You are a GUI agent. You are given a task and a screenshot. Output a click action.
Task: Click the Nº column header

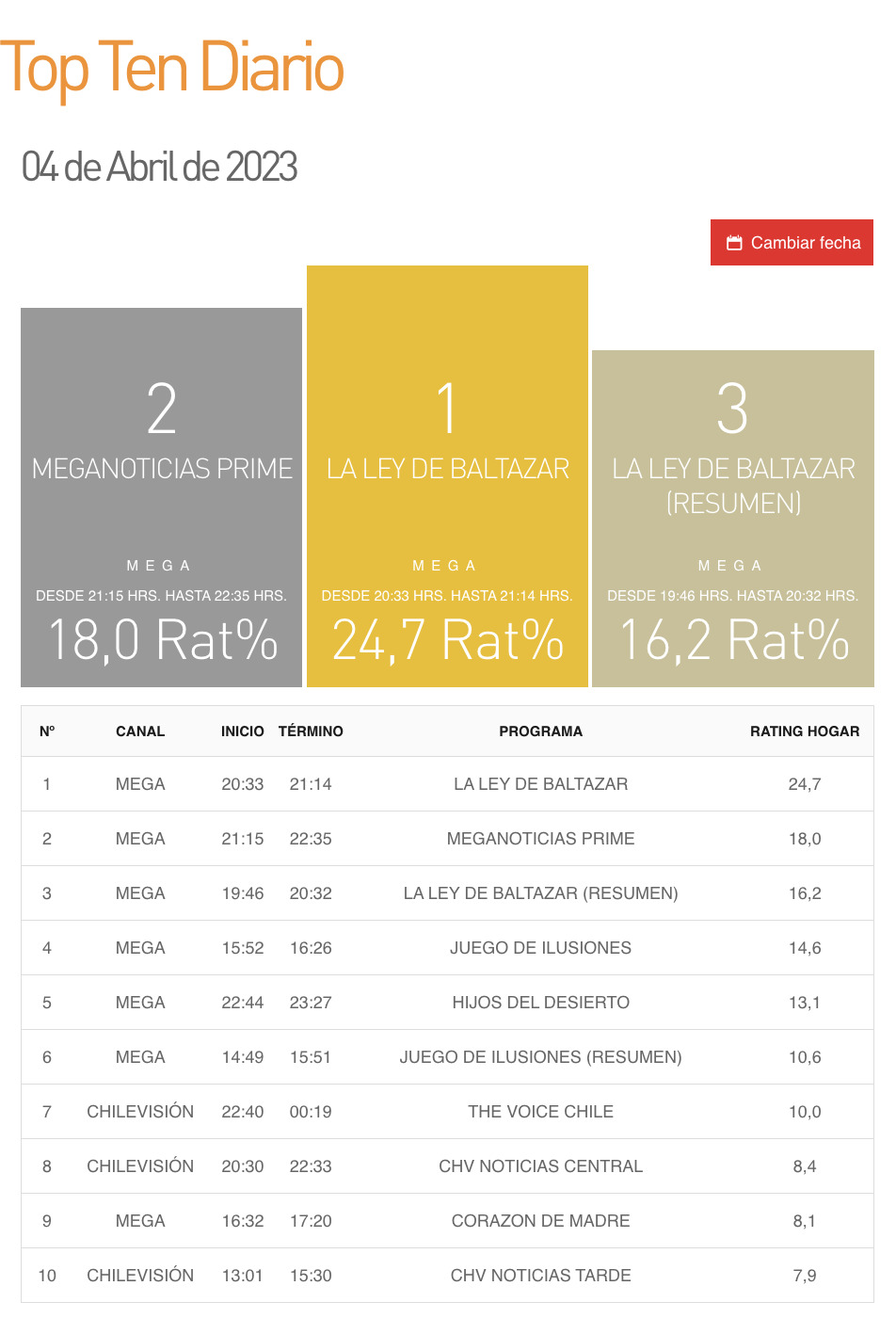(47, 731)
